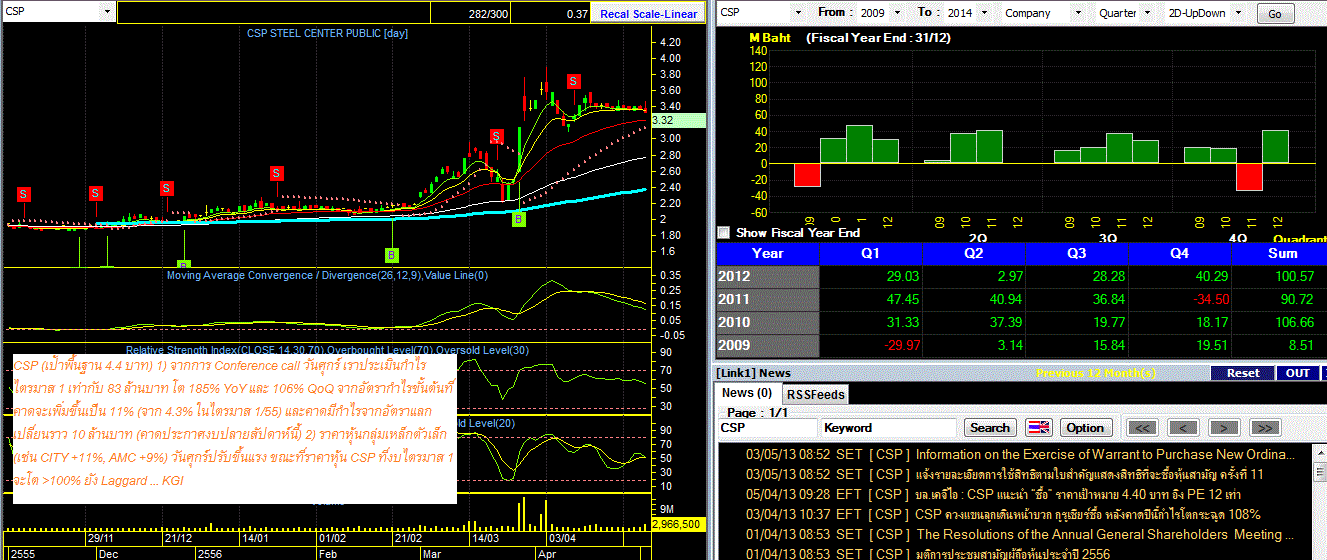
Task: Open news Option button
Action: click(x=1084, y=427)
